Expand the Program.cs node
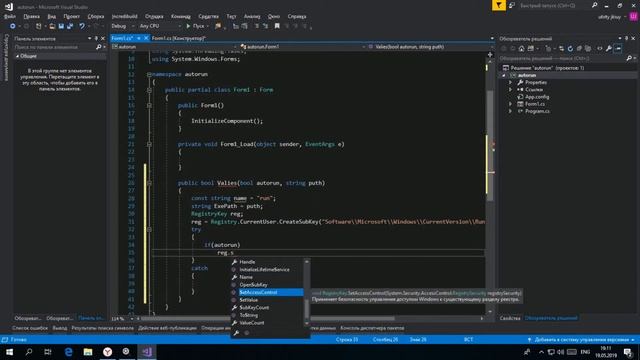Image resolution: width=640 pixels, height=360 pixels. click(510, 111)
